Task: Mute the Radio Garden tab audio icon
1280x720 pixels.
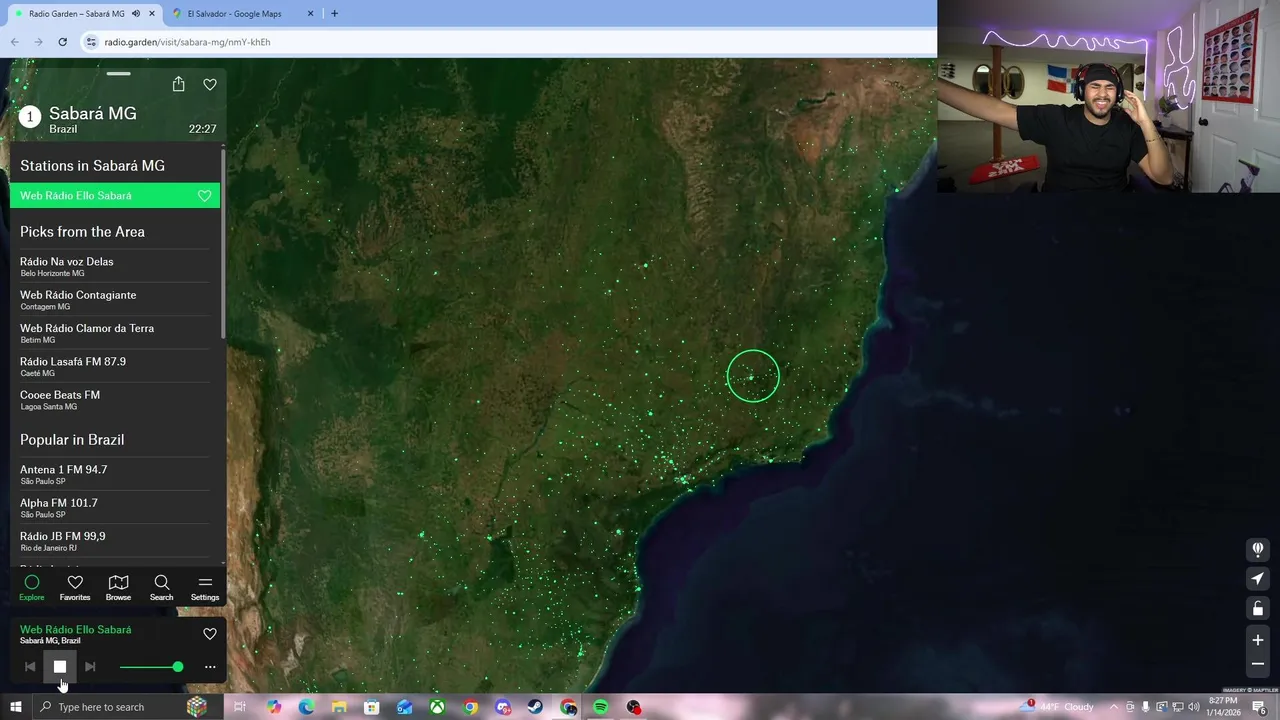Action: [136, 14]
